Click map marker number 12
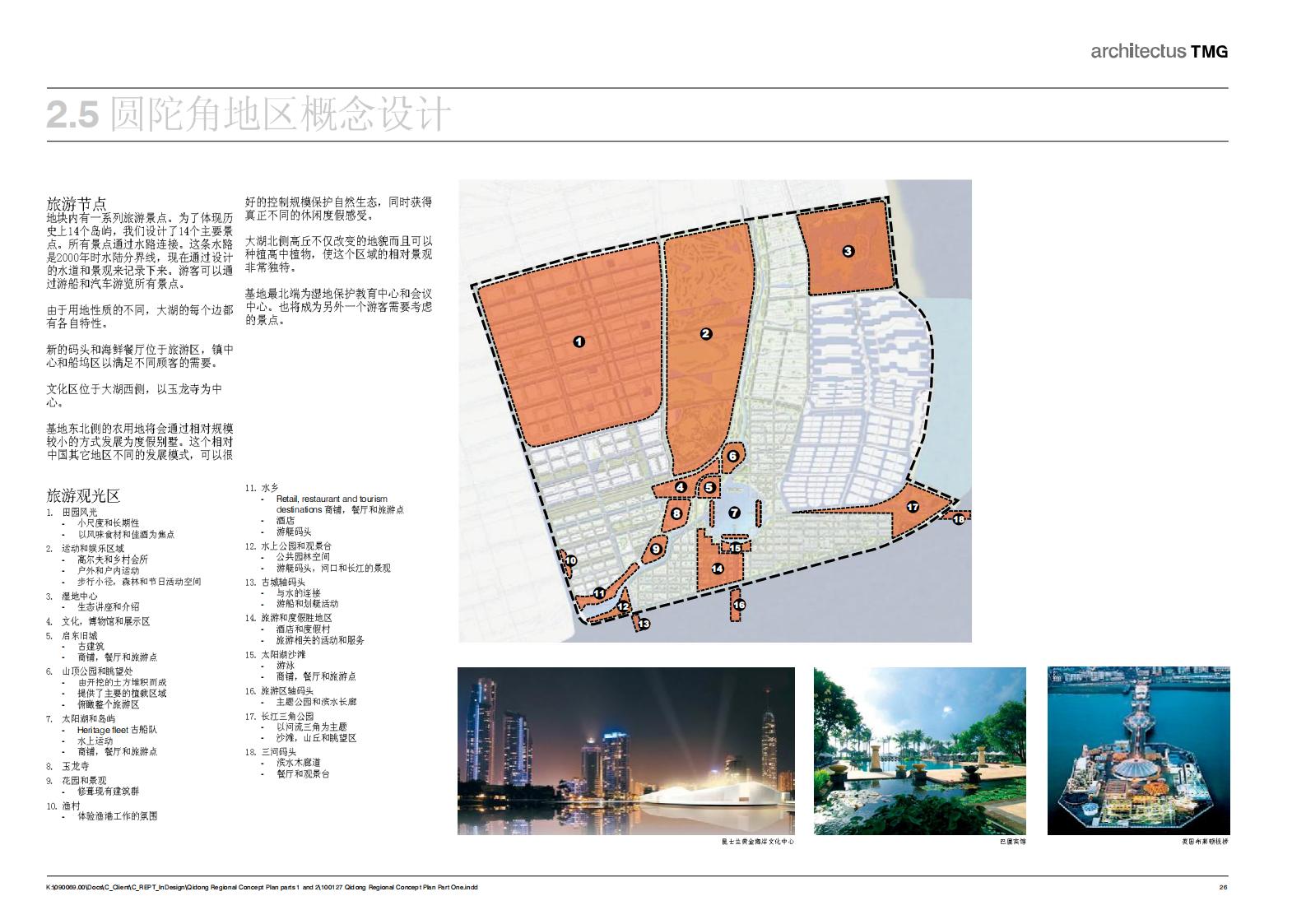 tap(624, 606)
